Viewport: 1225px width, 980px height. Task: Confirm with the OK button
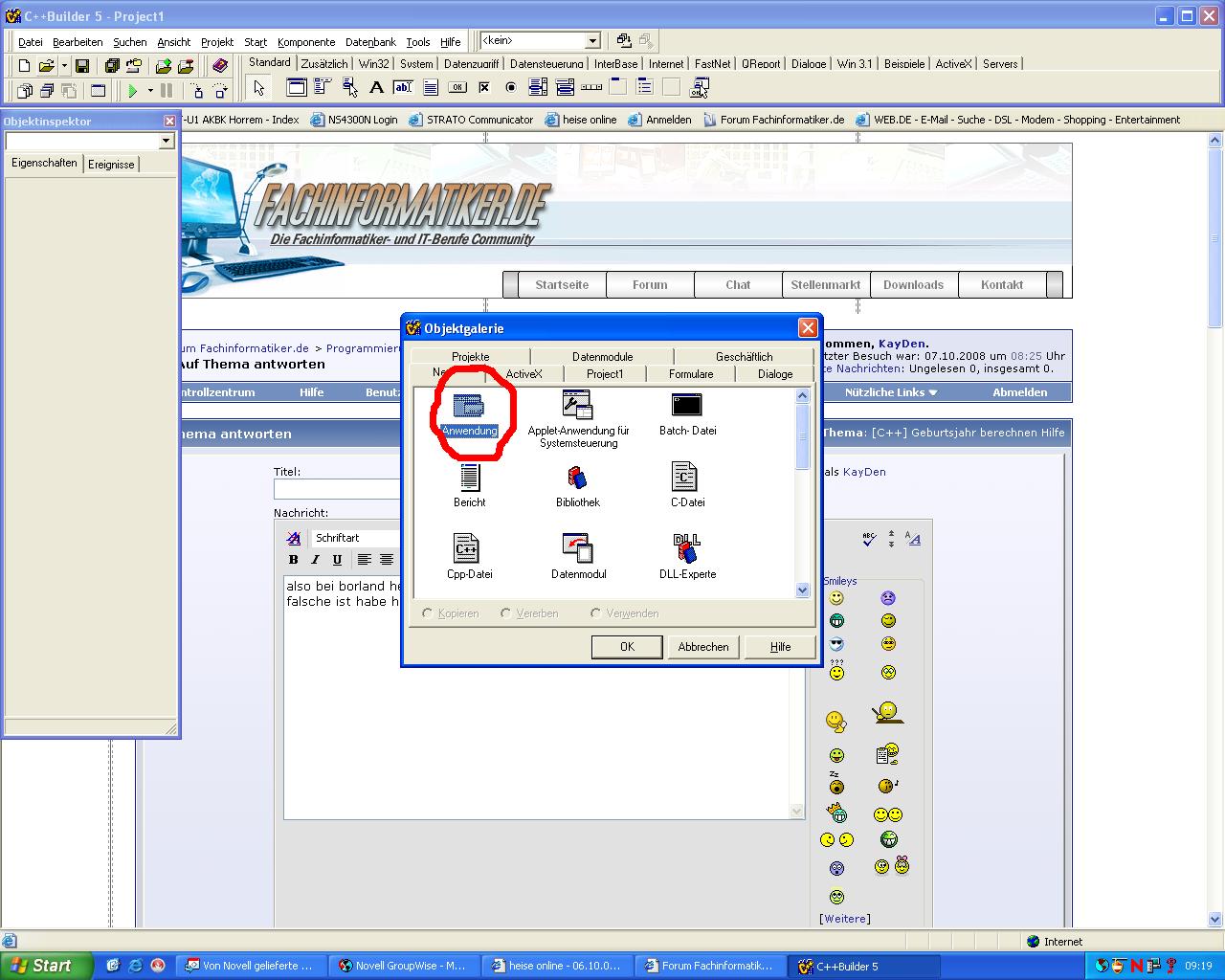tap(627, 647)
